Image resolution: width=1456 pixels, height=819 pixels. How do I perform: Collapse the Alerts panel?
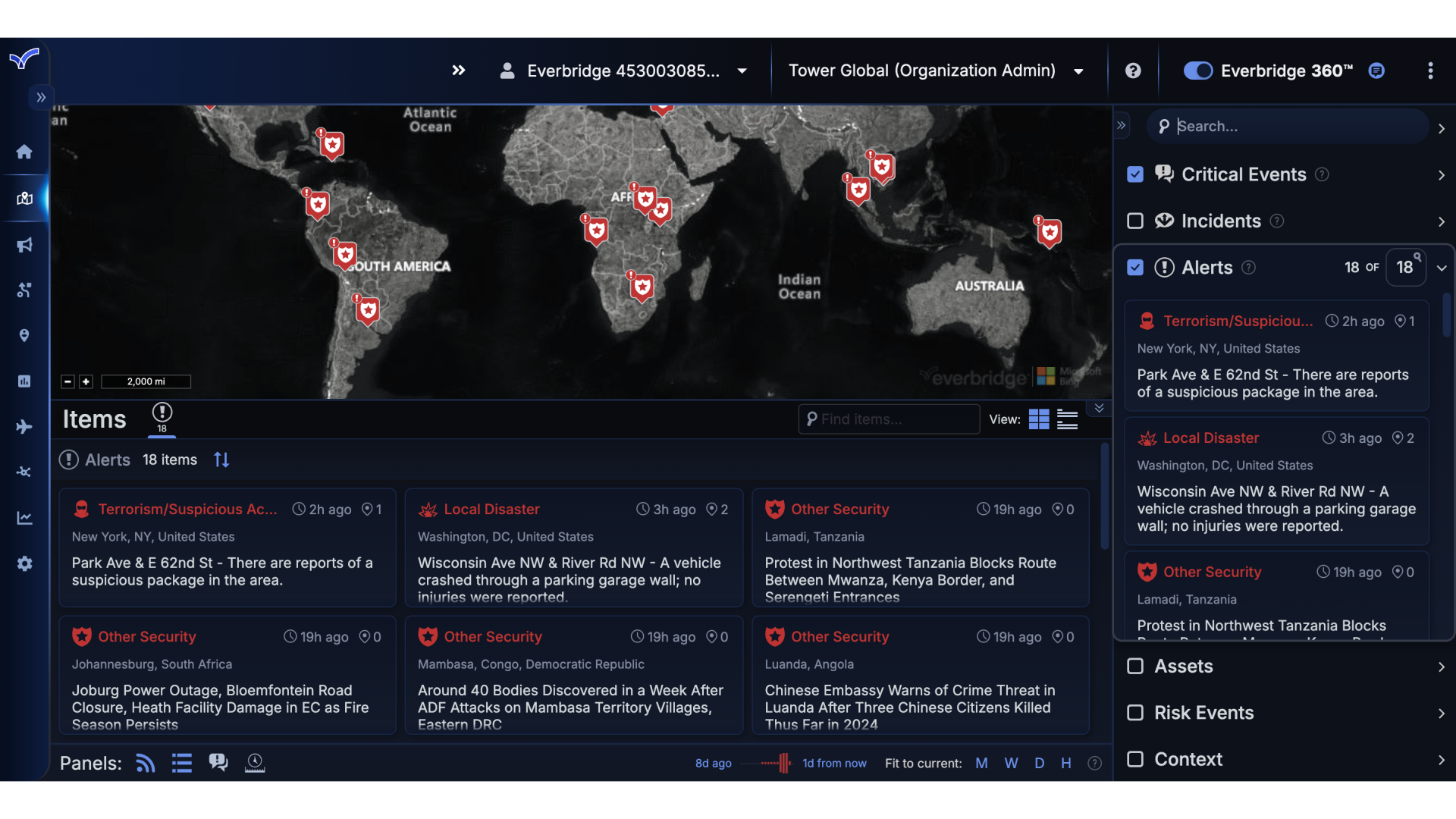tap(1442, 267)
